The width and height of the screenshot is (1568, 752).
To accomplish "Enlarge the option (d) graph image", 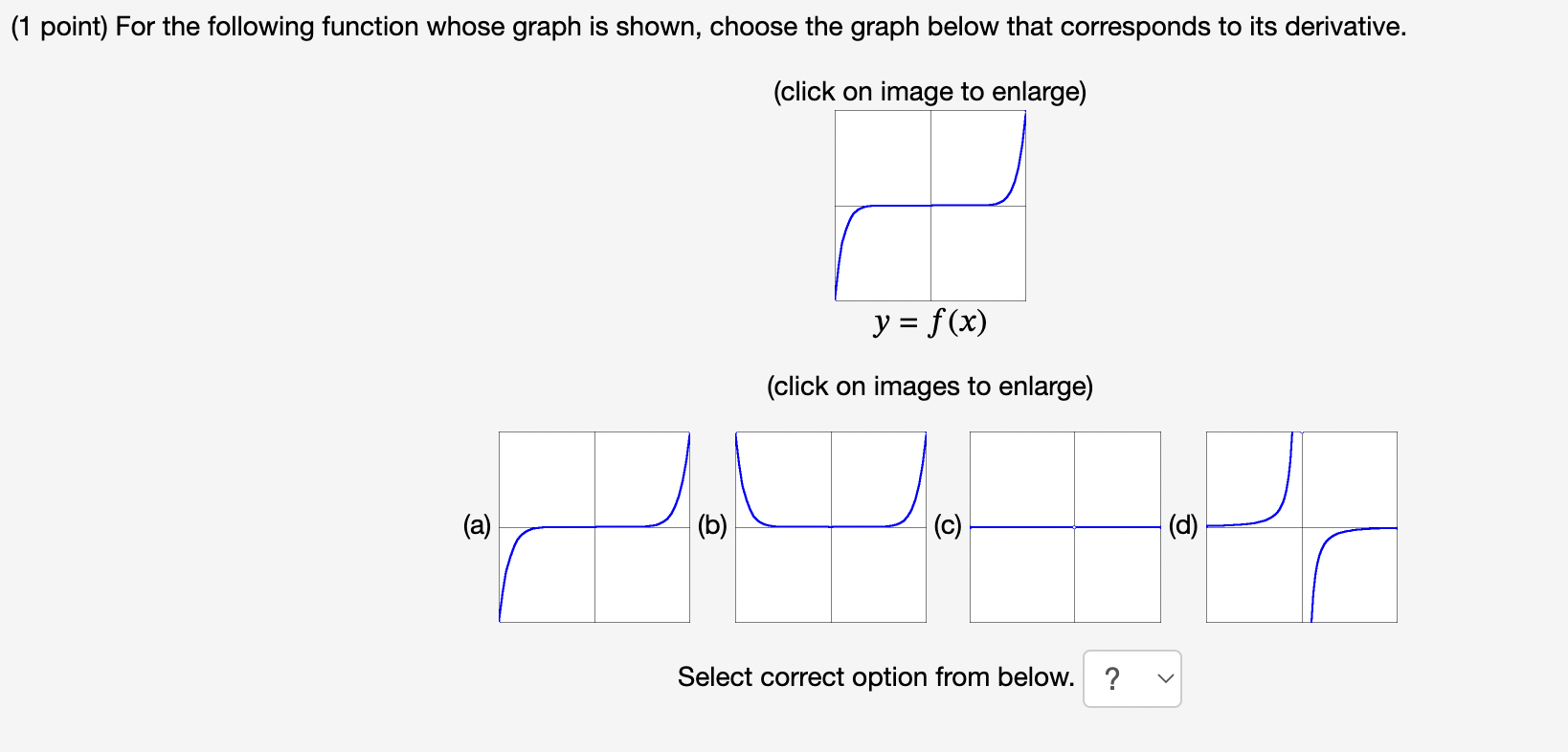I will point(1300,526).
